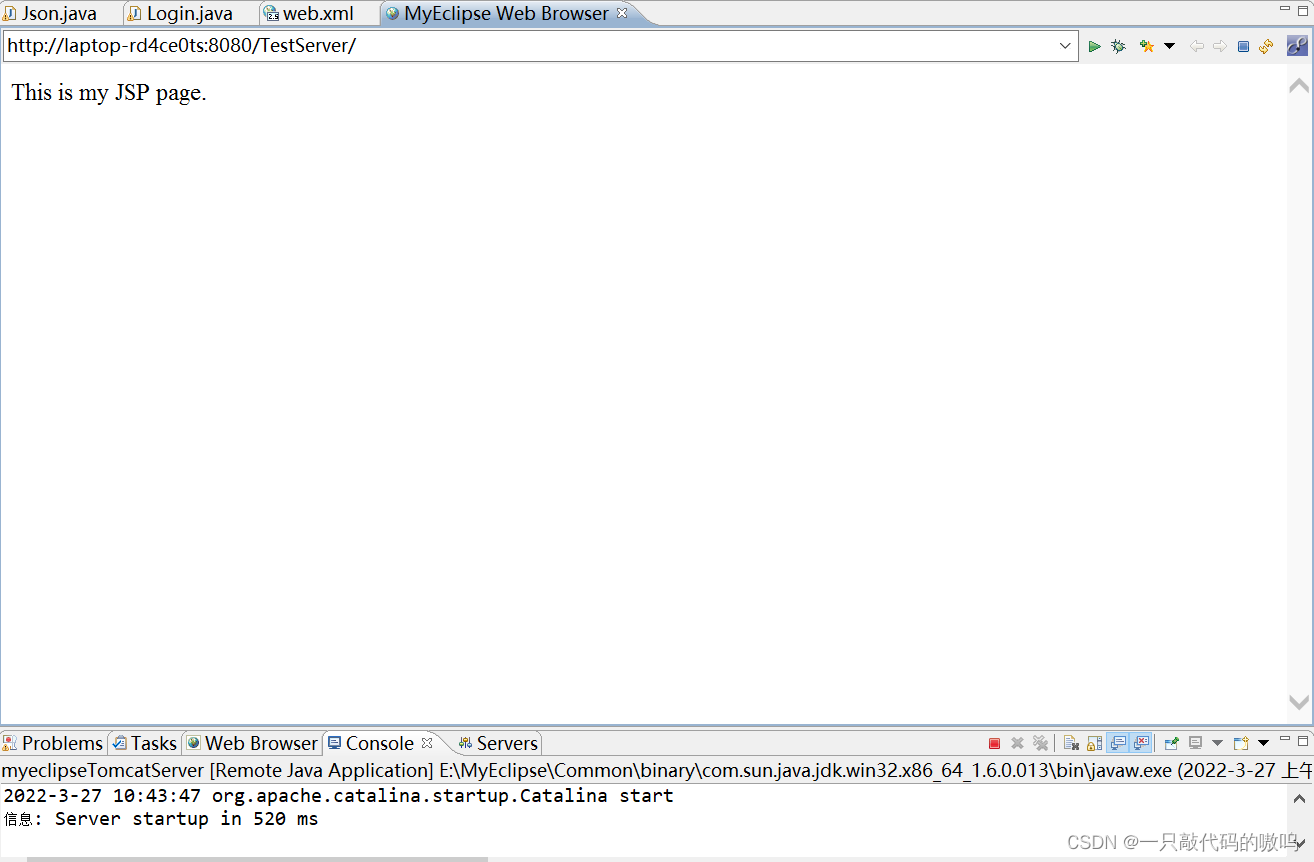Clear the console output
Image resolution: width=1314 pixels, height=862 pixels.
pyautogui.click(x=1070, y=743)
